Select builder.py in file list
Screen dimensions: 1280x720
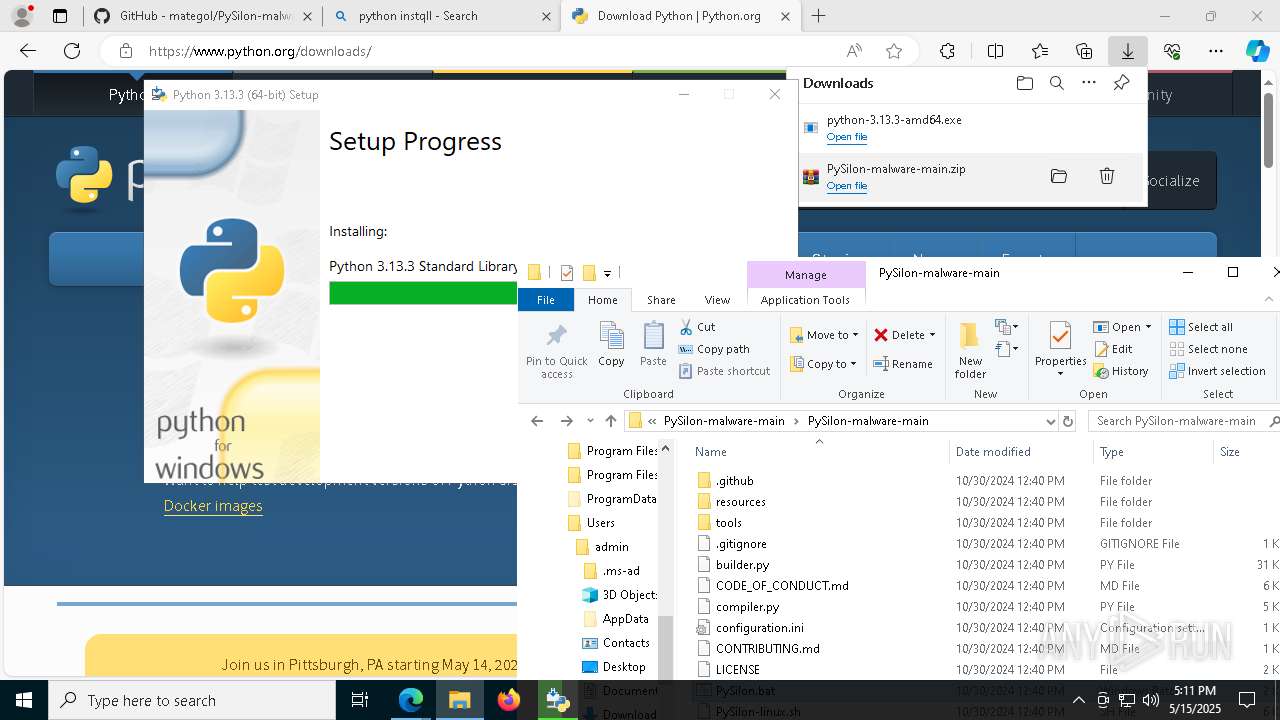tap(742, 565)
